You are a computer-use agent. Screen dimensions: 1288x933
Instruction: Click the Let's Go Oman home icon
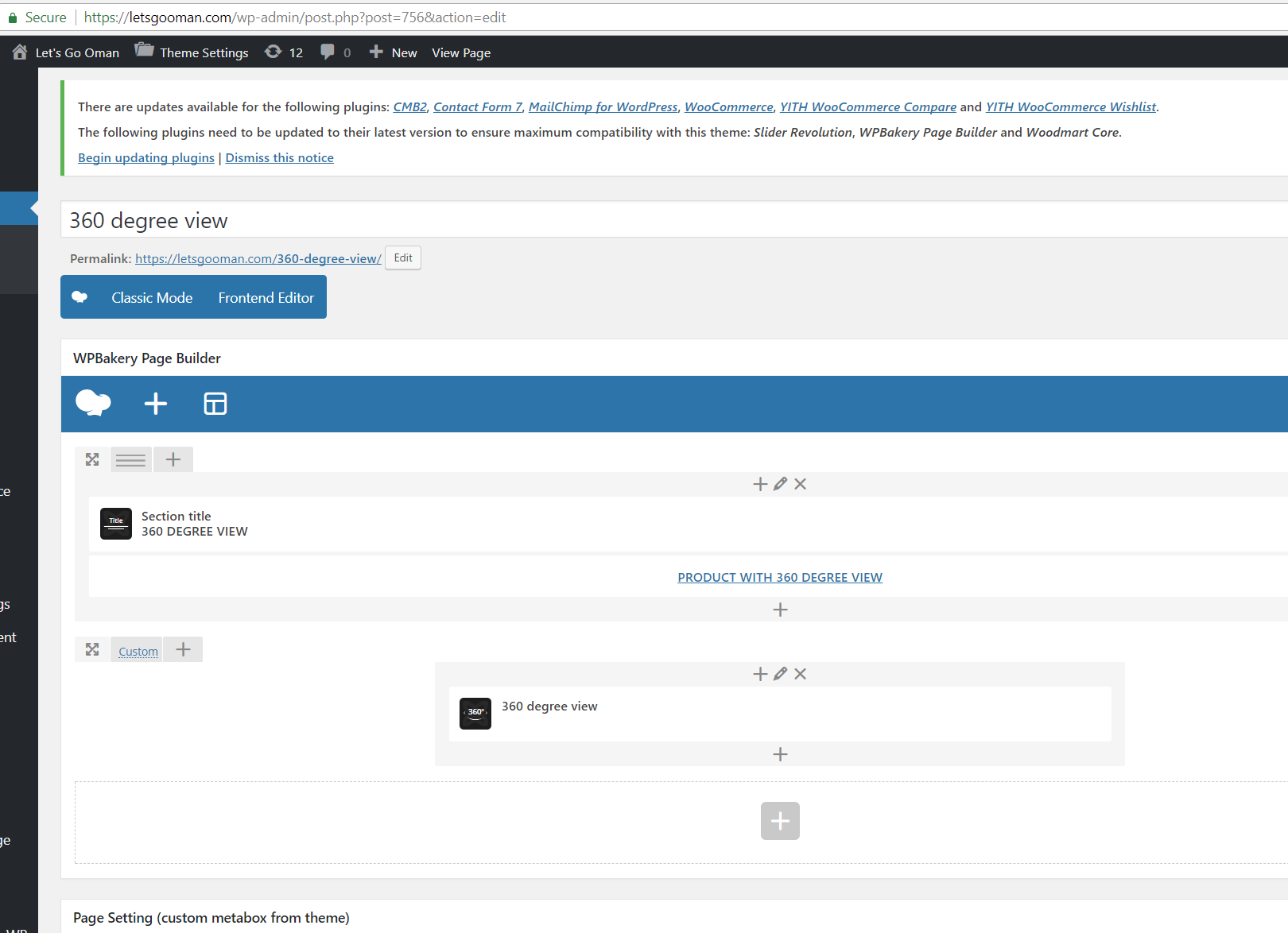[20, 52]
